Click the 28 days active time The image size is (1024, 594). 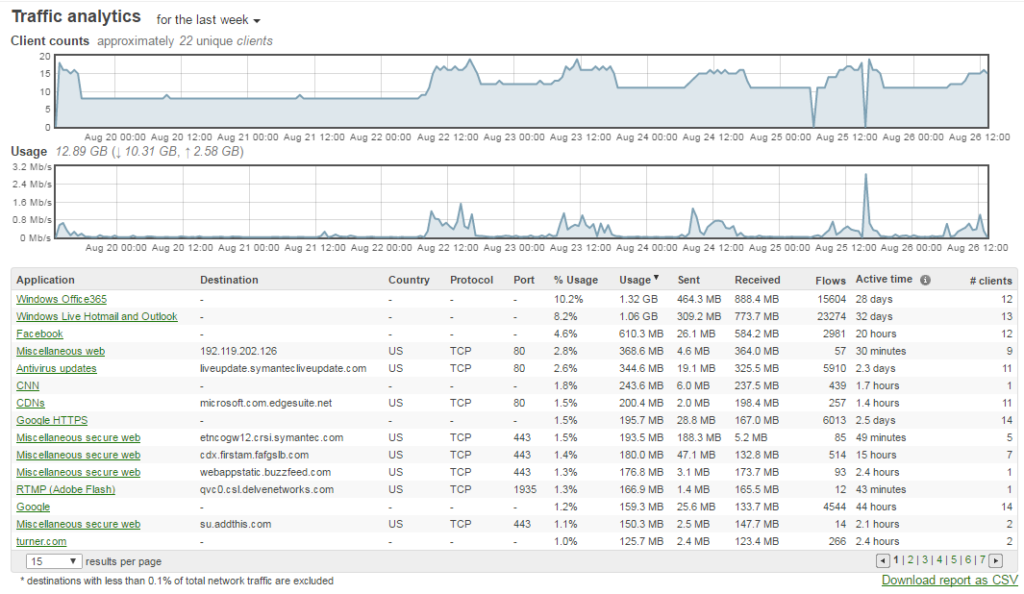874,299
